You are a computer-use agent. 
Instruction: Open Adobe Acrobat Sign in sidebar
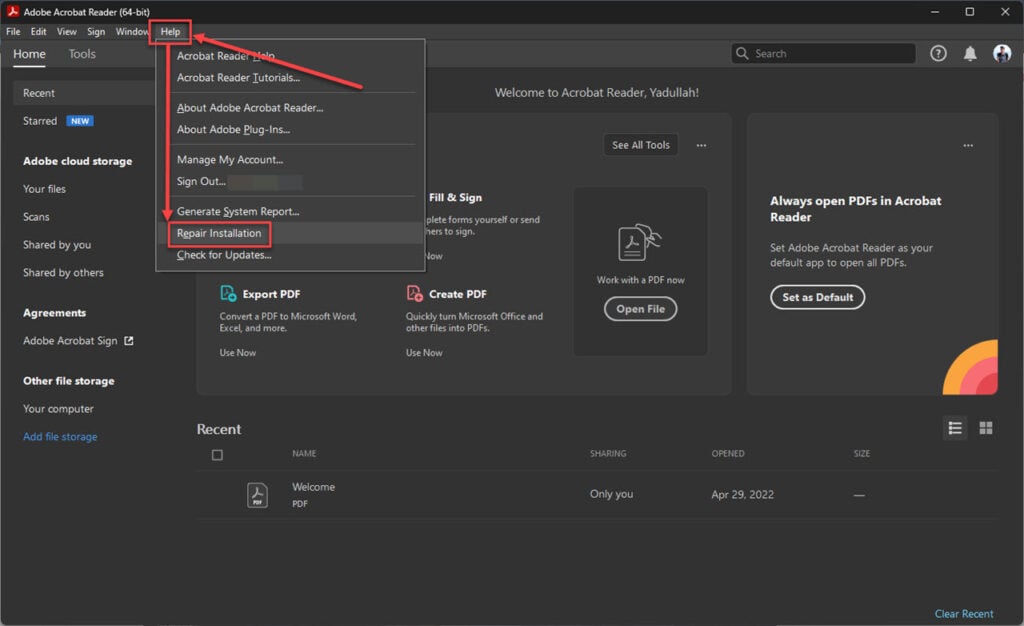coord(70,341)
